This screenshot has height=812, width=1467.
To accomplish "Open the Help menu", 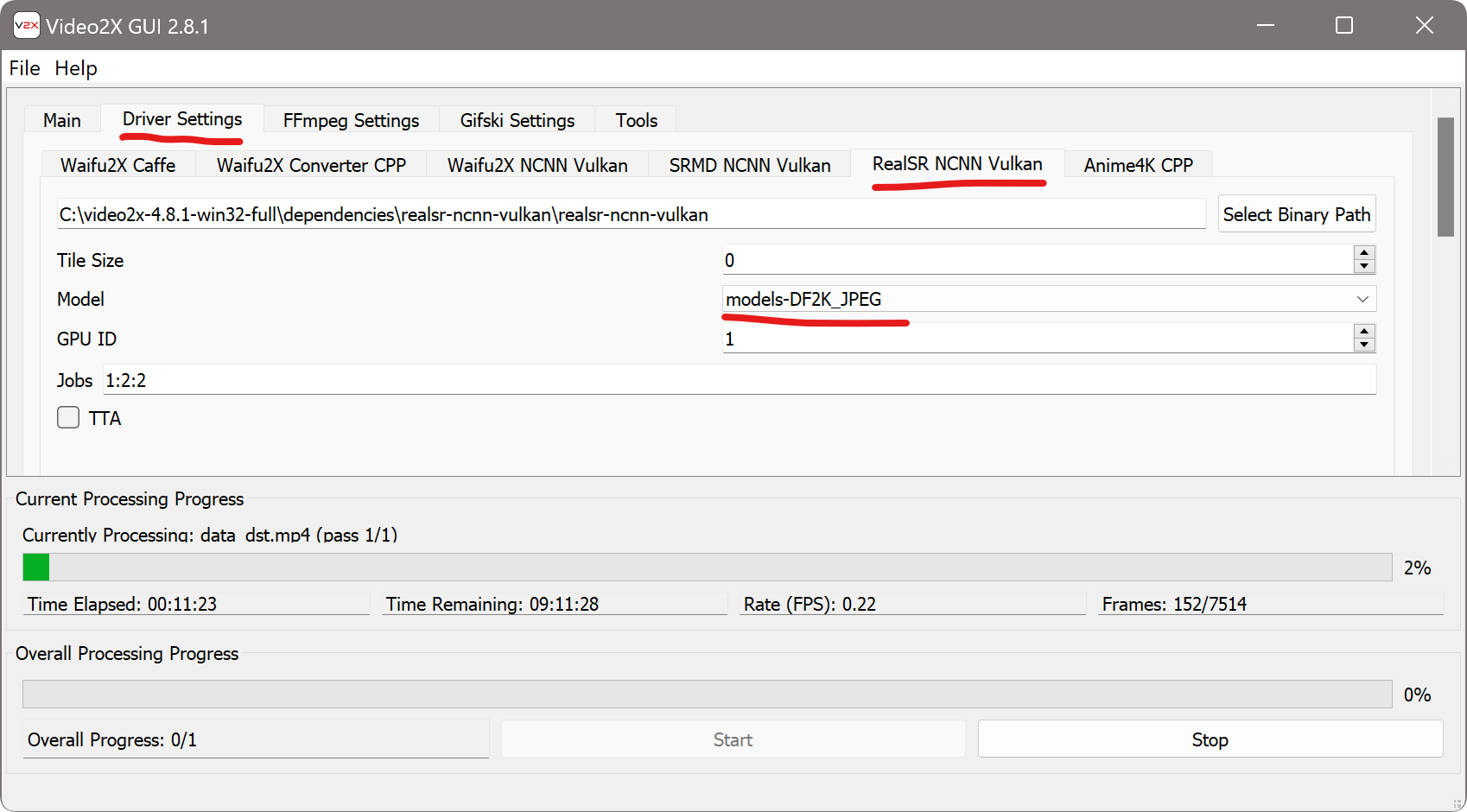I will [x=76, y=68].
